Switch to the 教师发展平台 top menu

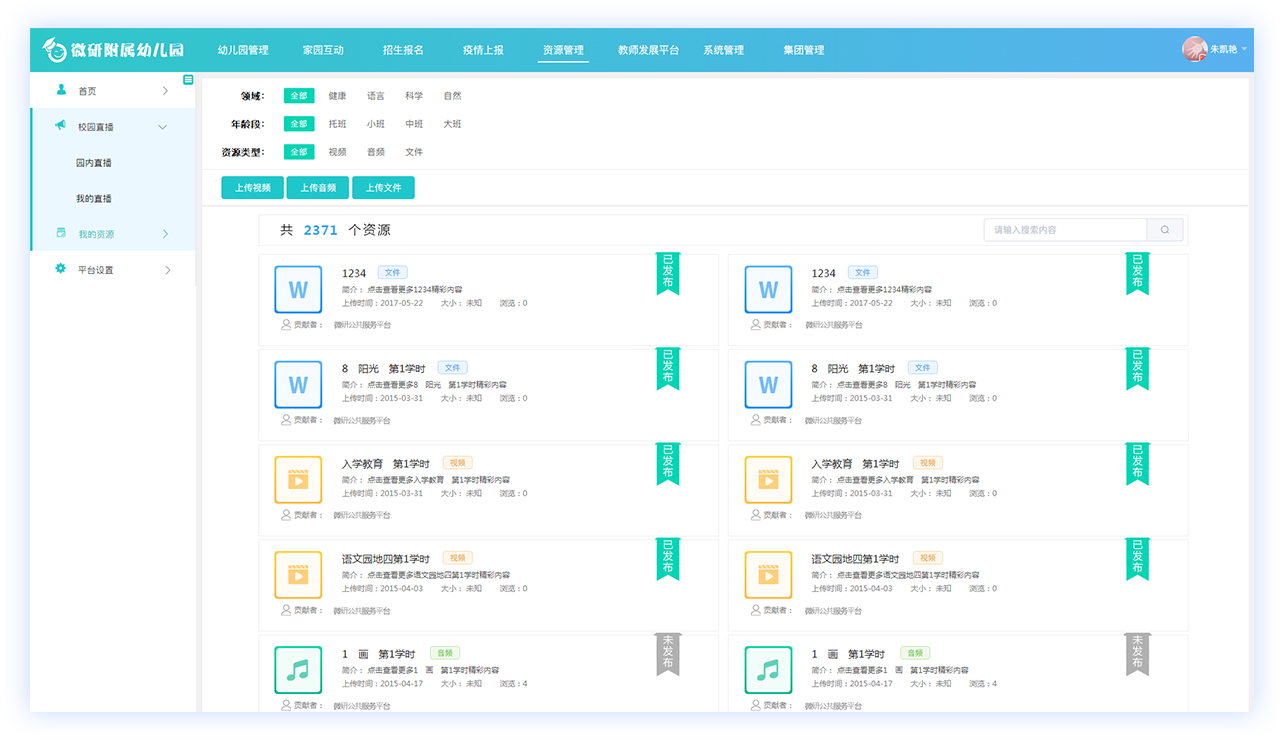pyautogui.click(x=648, y=50)
